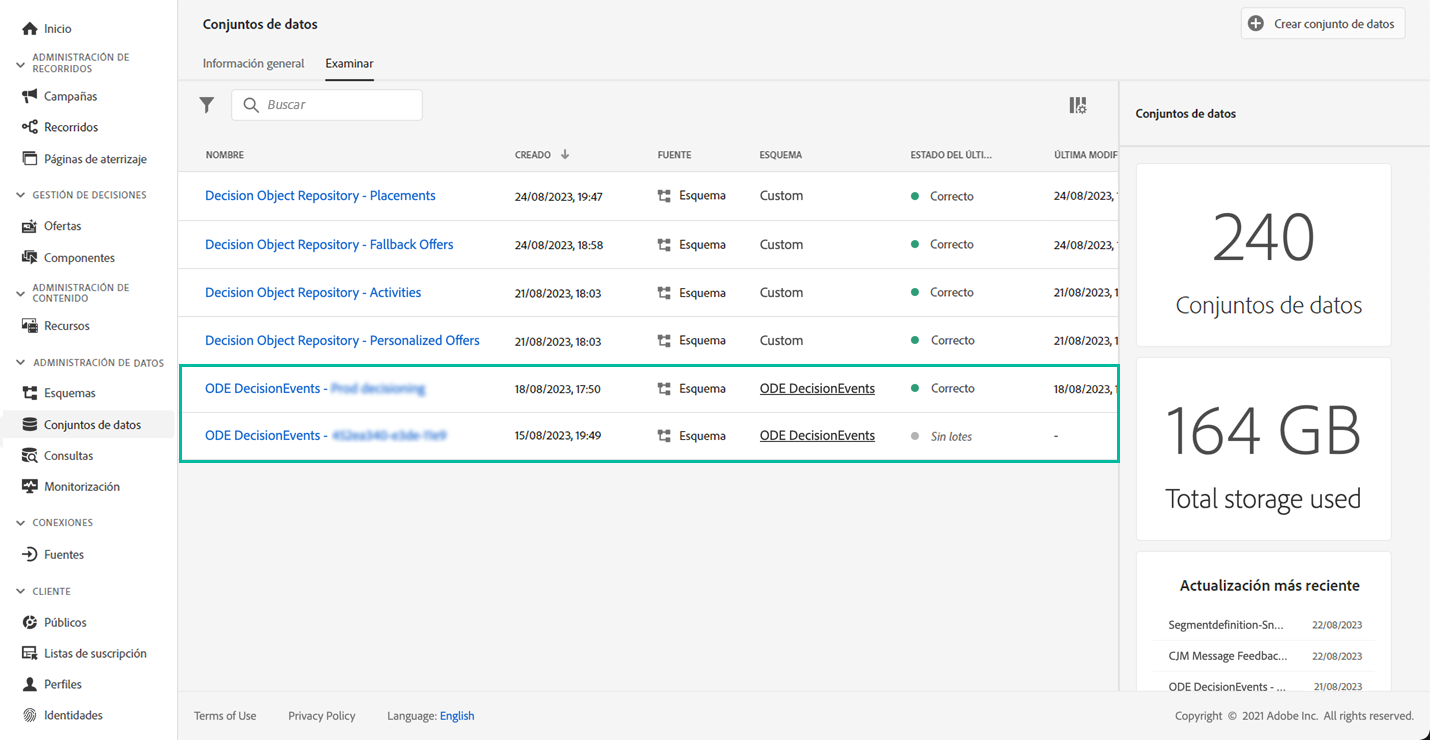
Task: Click the Consultas query icon
Action: 30,456
